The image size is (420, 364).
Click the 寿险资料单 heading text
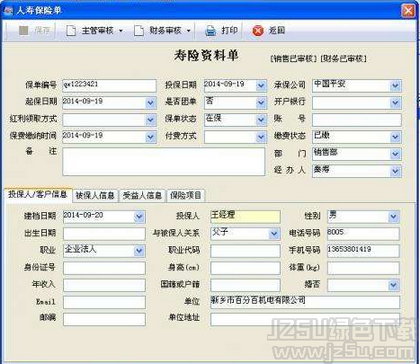pyautogui.click(x=206, y=55)
